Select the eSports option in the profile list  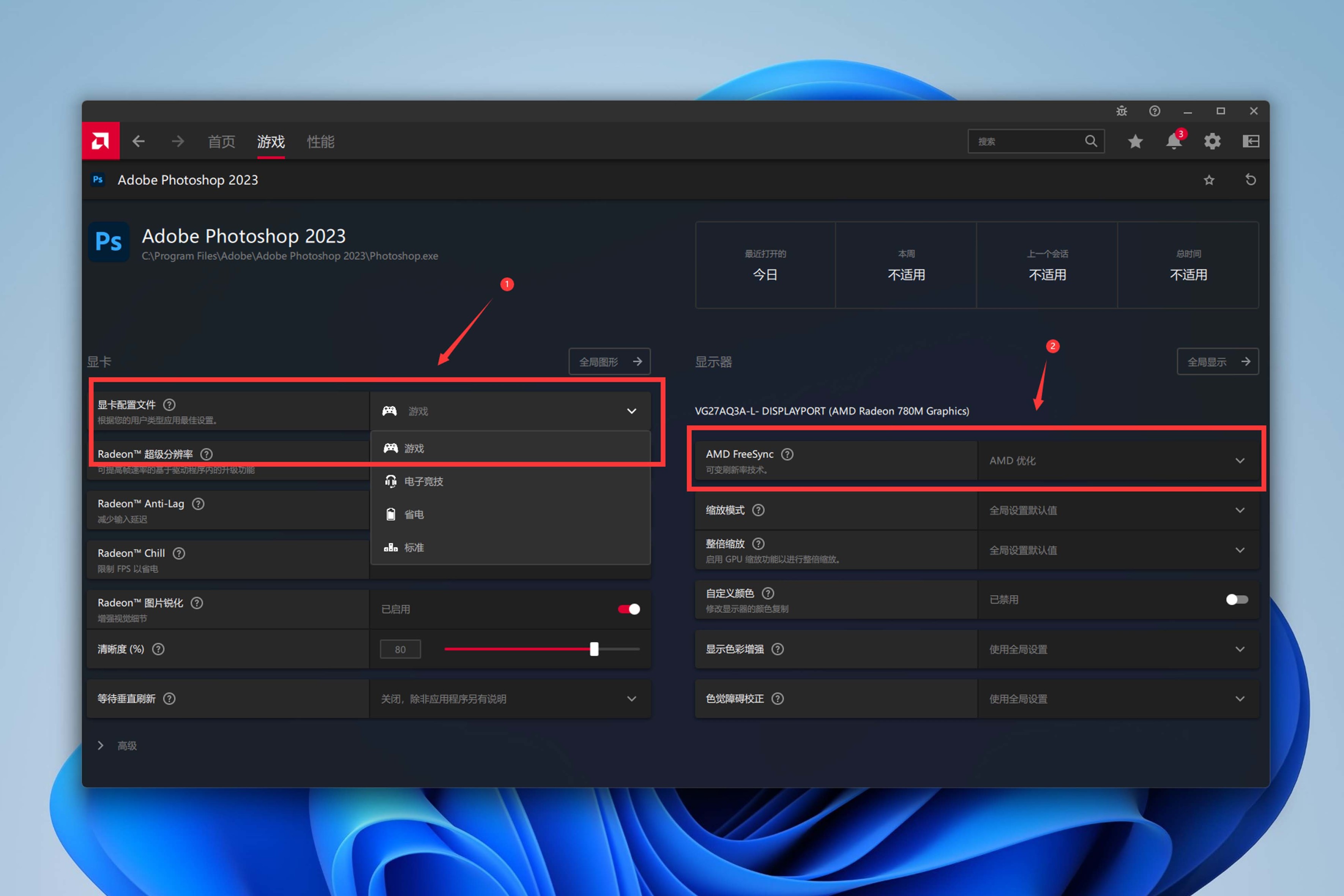[x=423, y=482]
